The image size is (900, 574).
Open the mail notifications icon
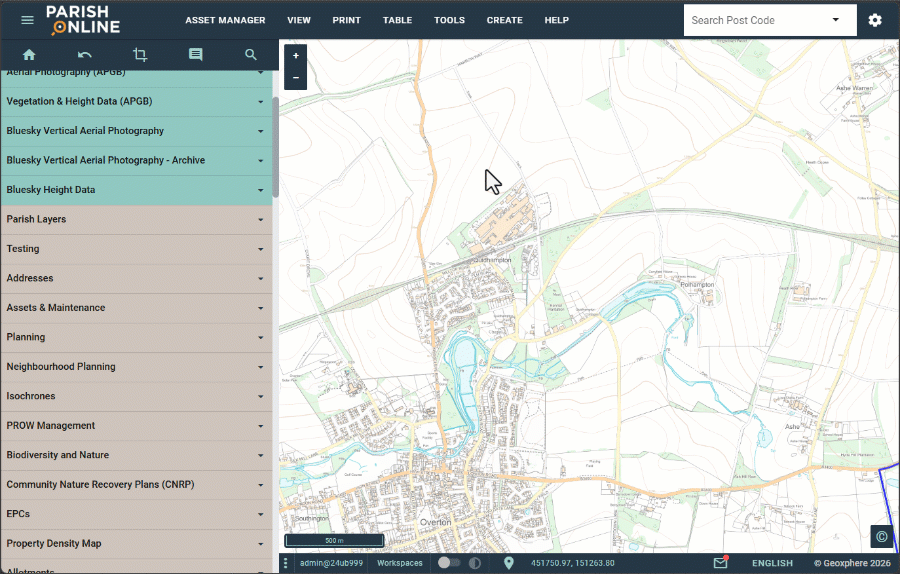(x=720, y=563)
